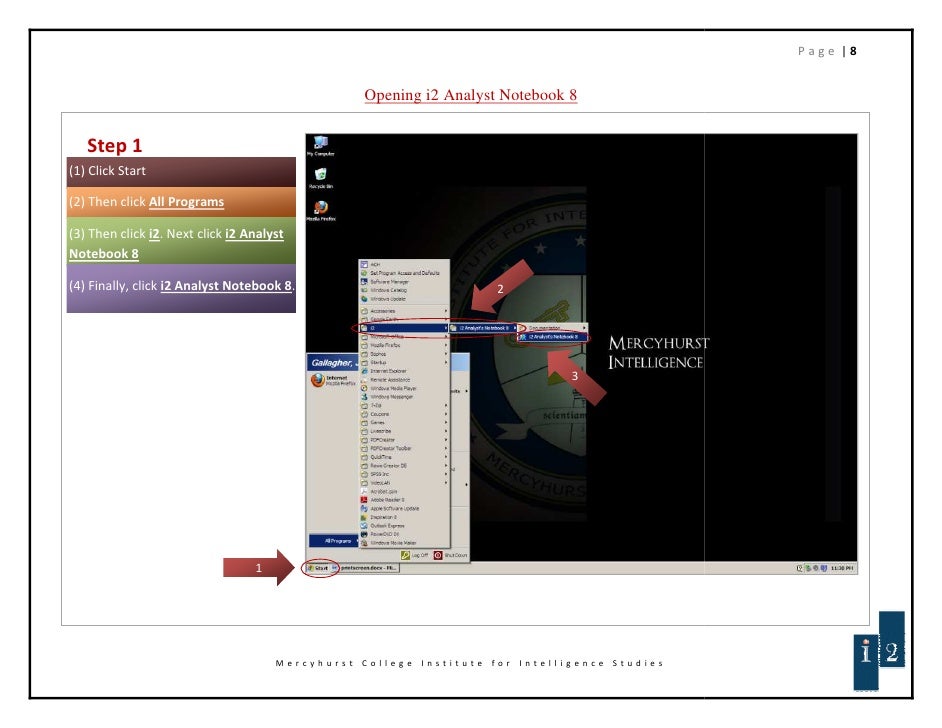Open Set Program Access and Defaults
Image resolution: width=942 pixels, height=728 pixels.
tap(404, 273)
